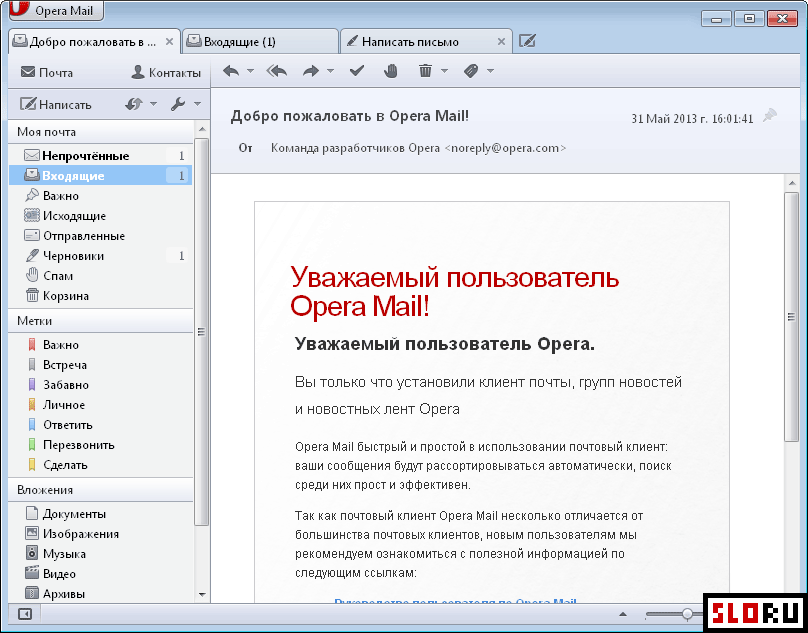
Task: Open Документы attachments view
Action: (x=100, y=514)
